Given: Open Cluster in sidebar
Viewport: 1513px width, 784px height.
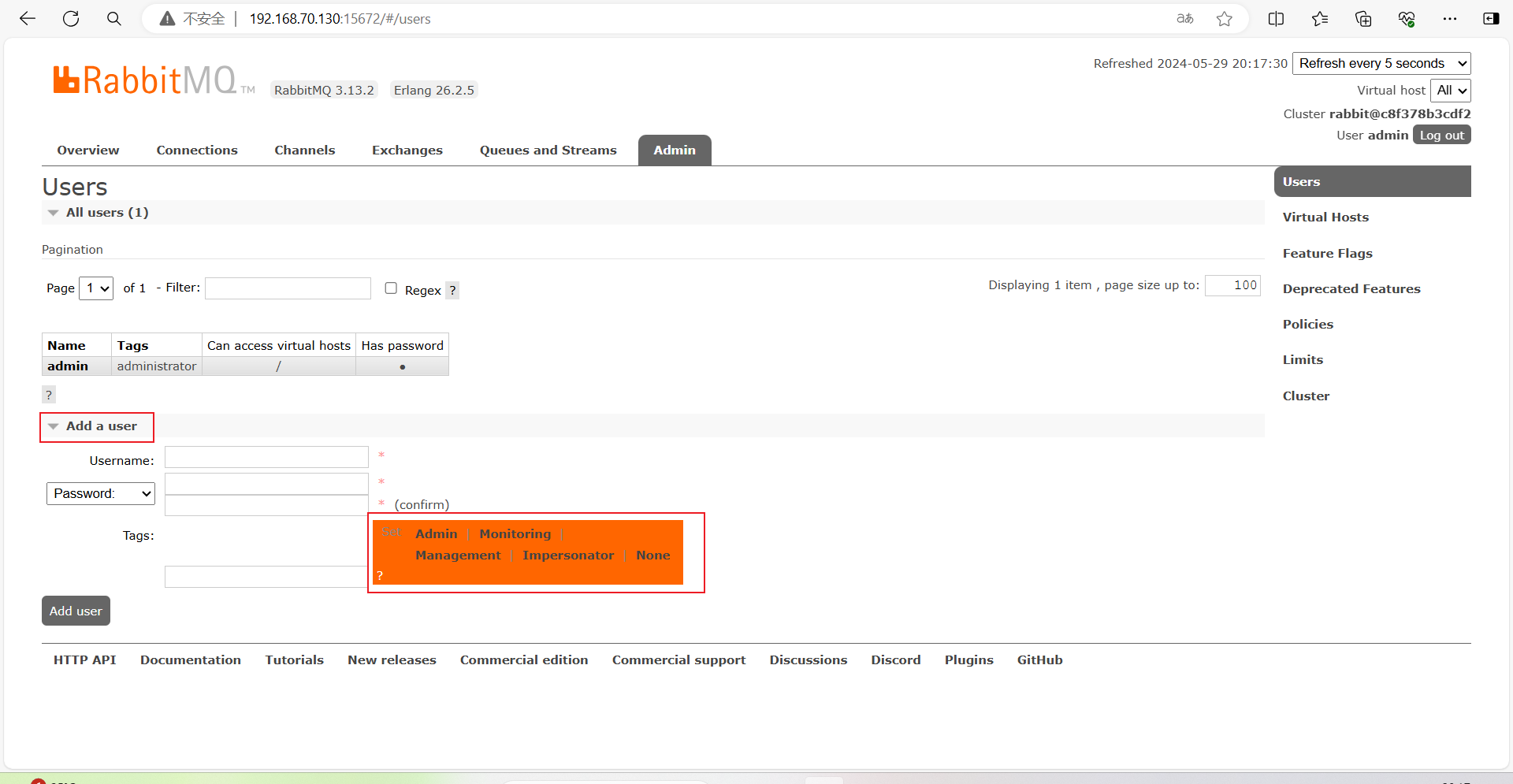Looking at the screenshot, I should click(1306, 396).
